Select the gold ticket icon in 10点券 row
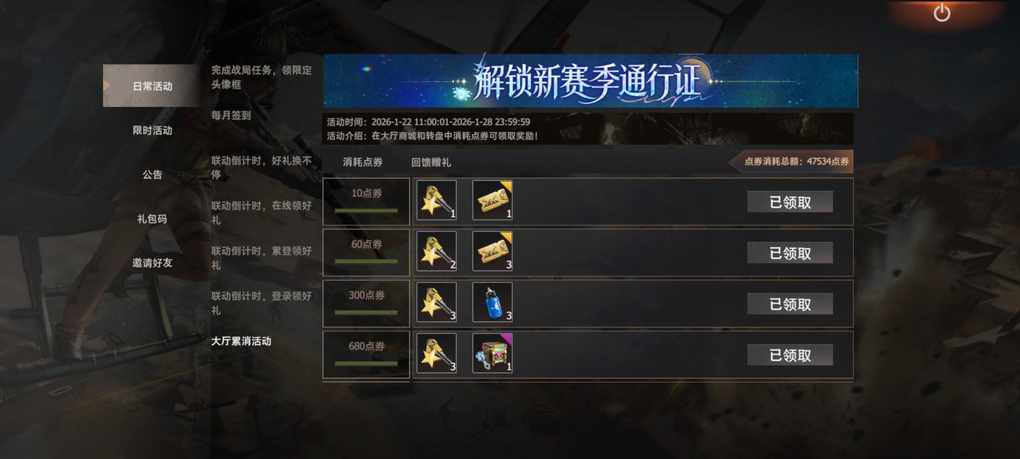The width and height of the screenshot is (1020, 459). (x=492, y=200)
